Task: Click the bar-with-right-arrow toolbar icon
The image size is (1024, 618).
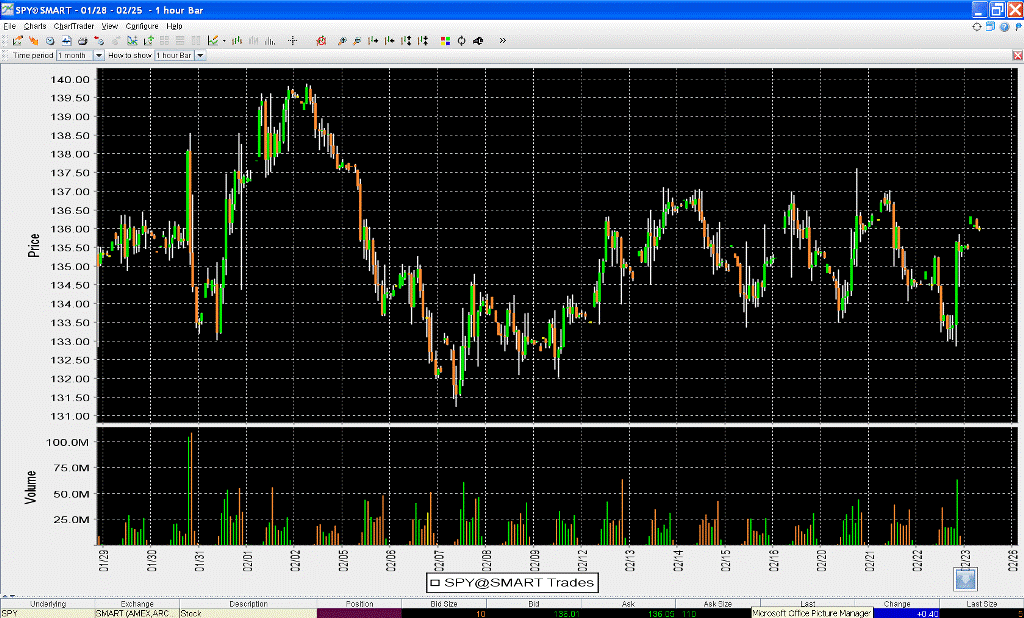Action: pos(374,41)
